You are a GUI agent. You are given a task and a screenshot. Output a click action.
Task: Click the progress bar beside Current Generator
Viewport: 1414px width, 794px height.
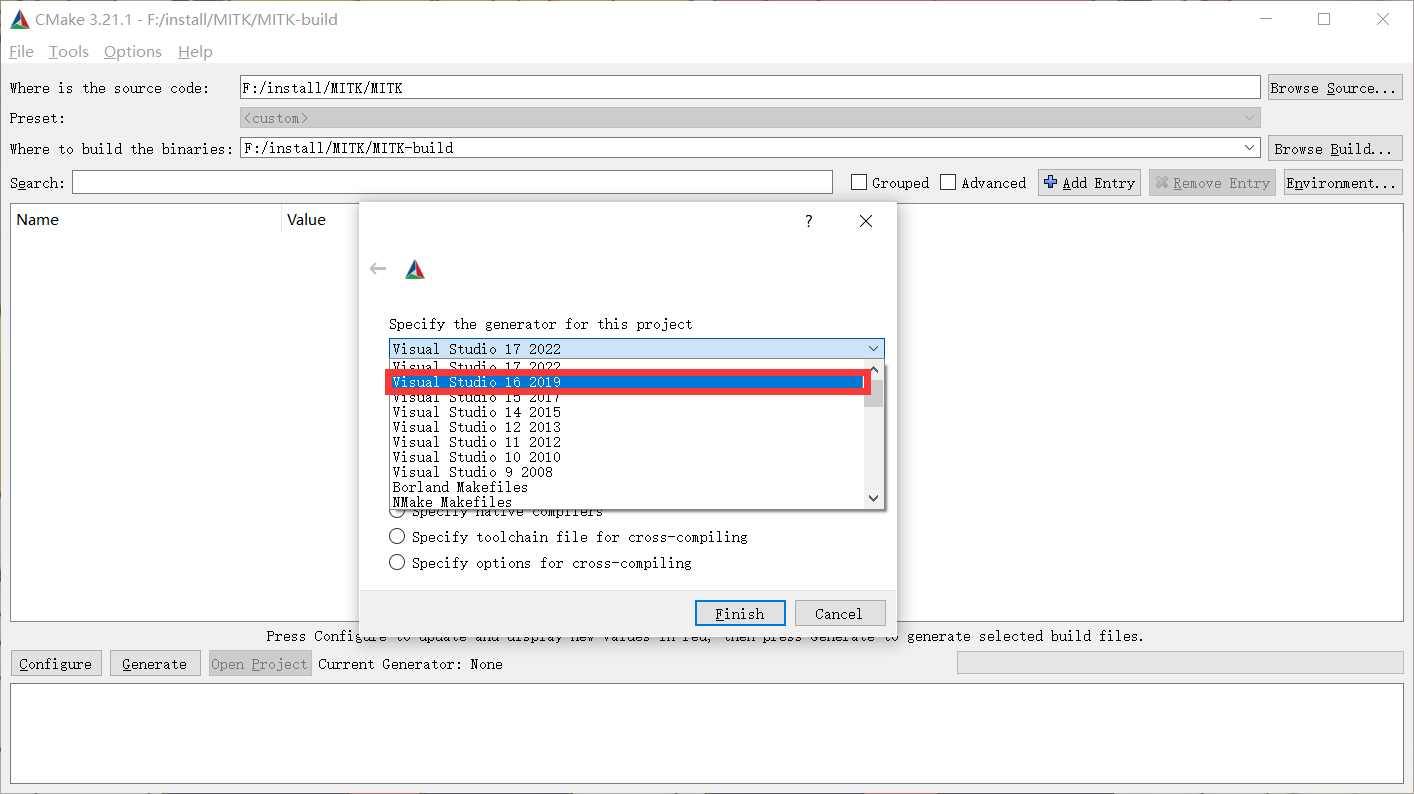(1180, 663)
